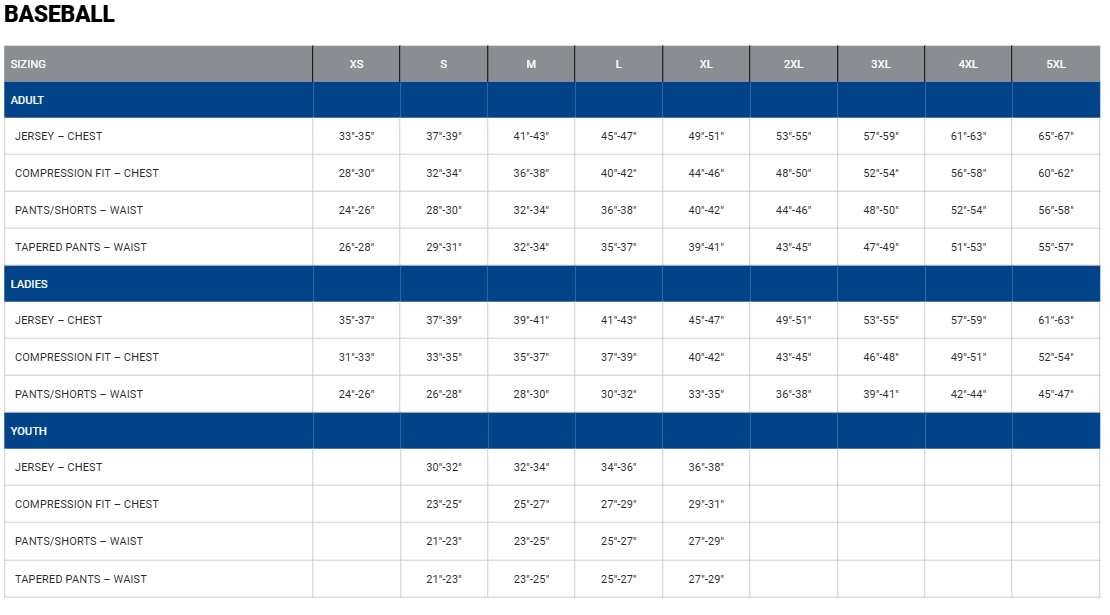1110x615 pixels.
Task: Click the 2XL size column header
Action: pyautogui.click(x=793, y=64)
